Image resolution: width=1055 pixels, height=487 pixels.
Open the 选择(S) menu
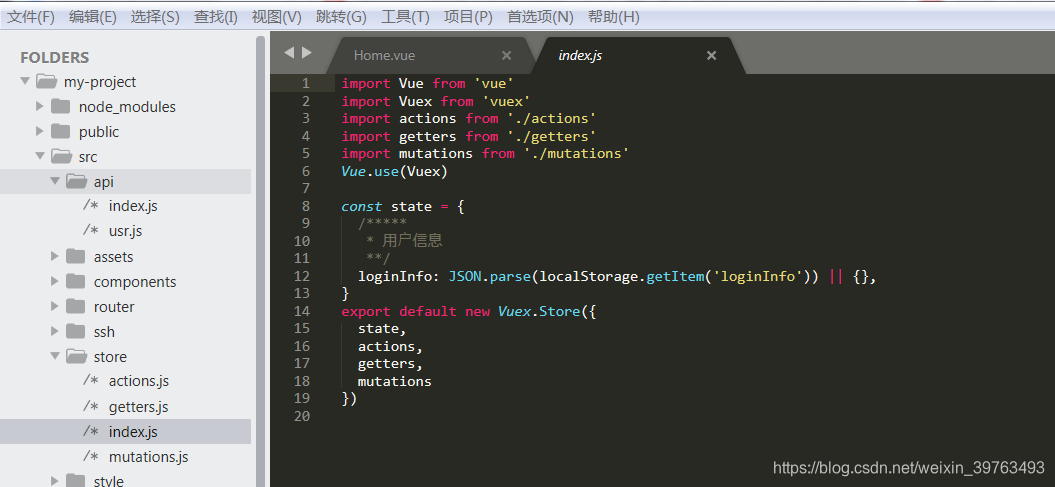[155, 17]
